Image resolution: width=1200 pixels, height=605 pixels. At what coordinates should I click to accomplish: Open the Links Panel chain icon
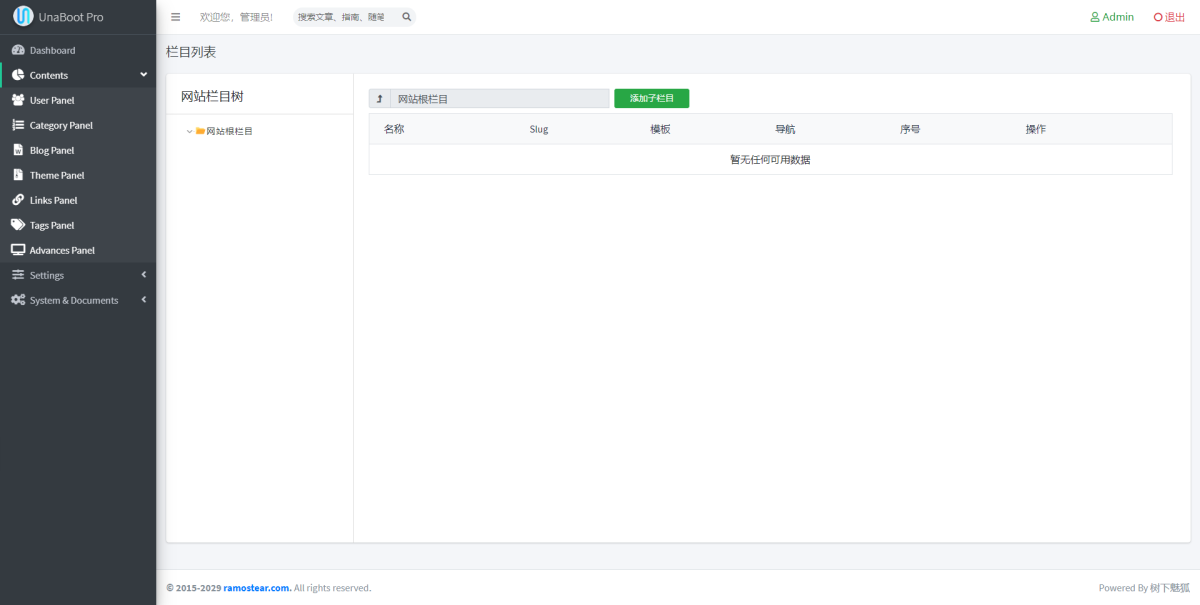[18, 200]
